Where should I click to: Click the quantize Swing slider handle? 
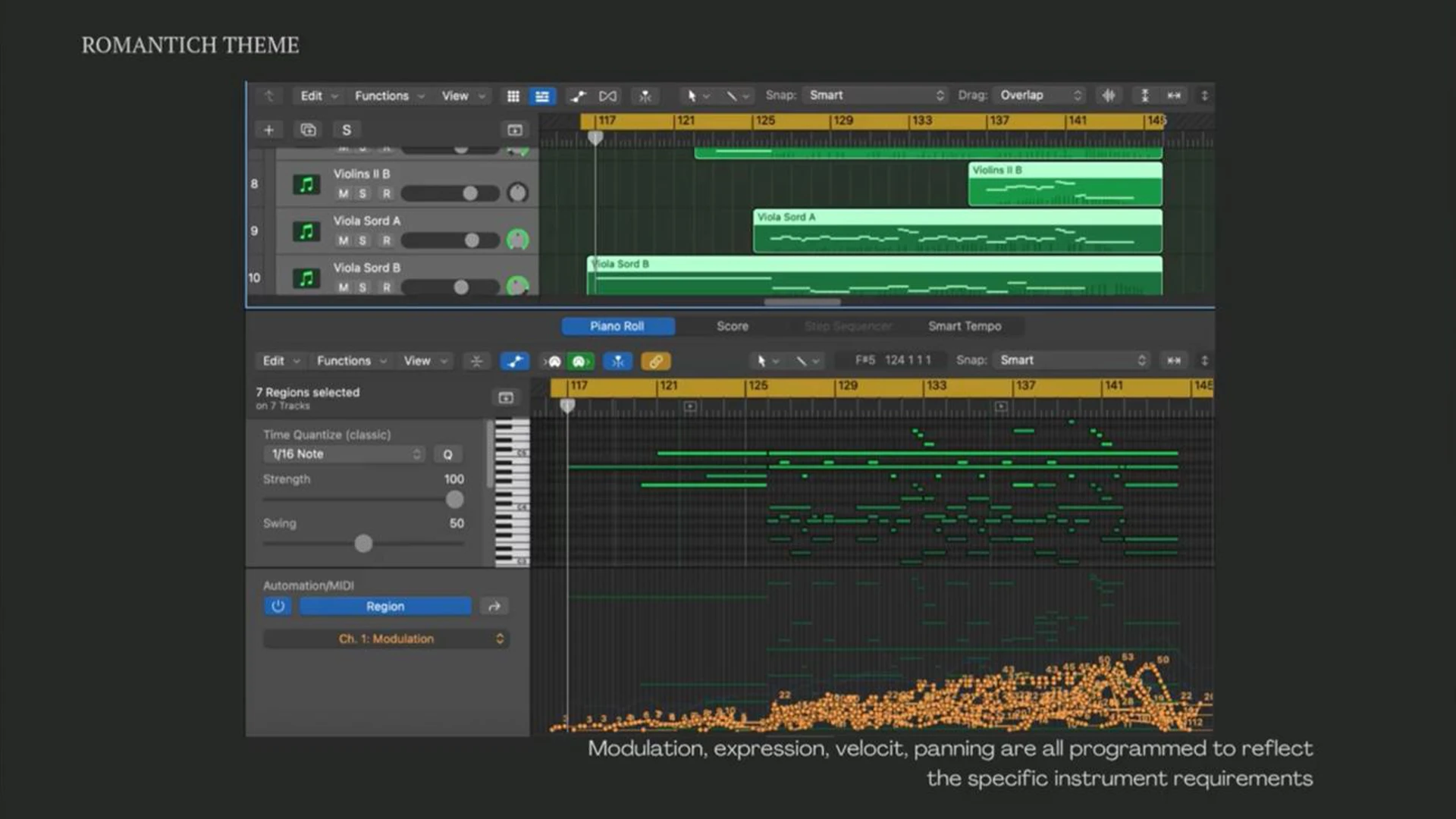364,544
